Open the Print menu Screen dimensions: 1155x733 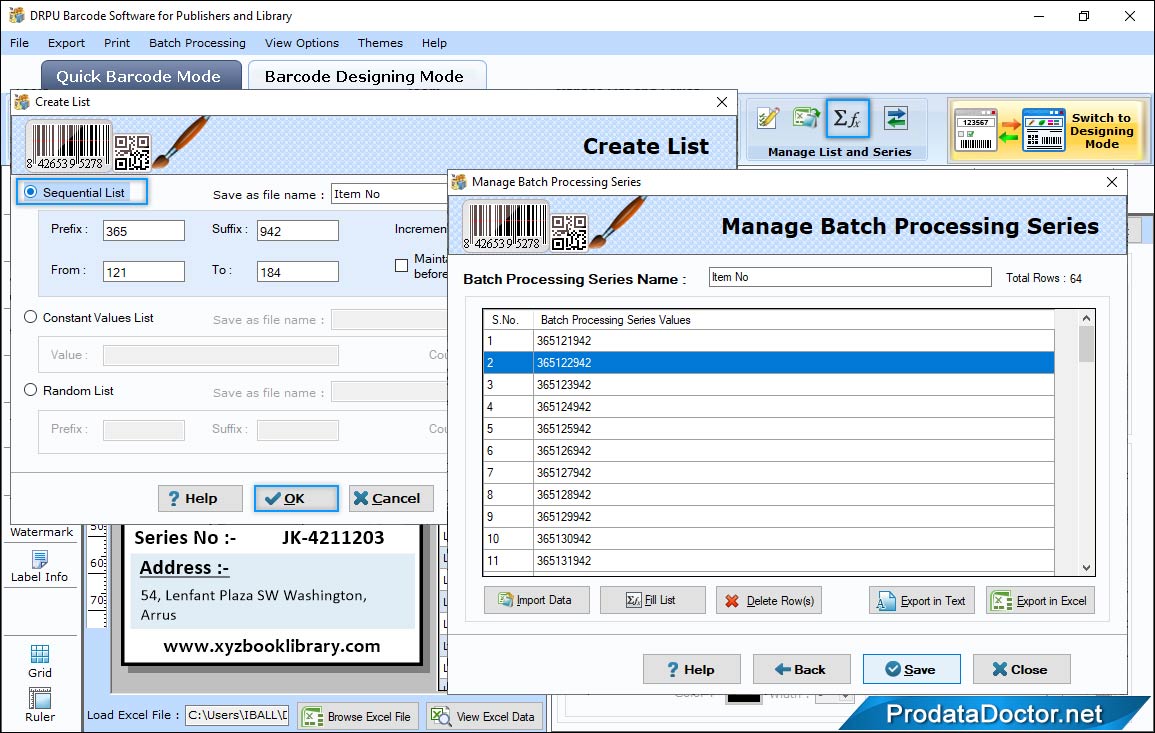point(116,43)
